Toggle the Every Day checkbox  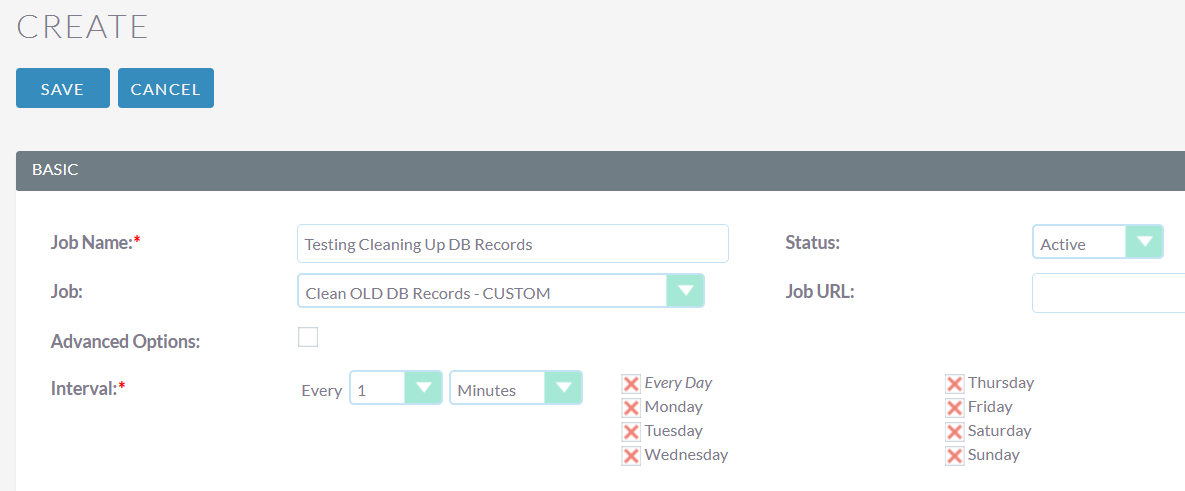pos(631,384)
